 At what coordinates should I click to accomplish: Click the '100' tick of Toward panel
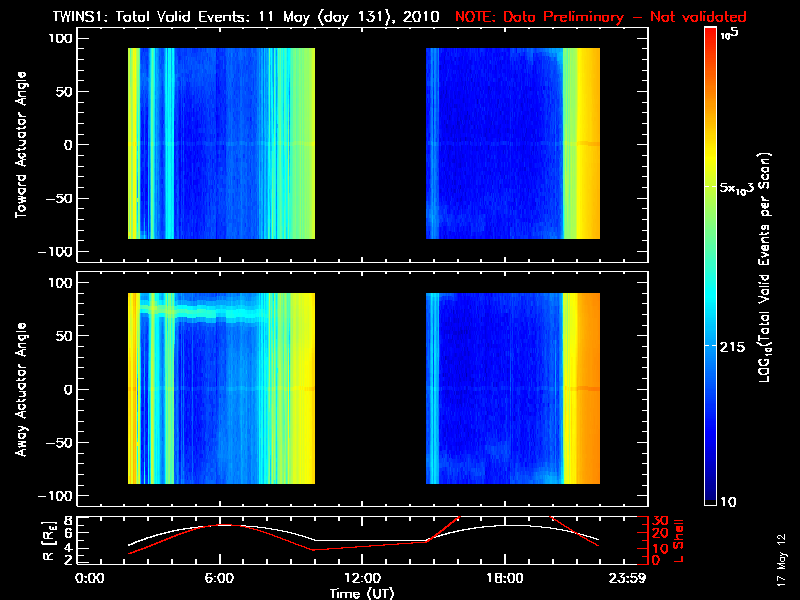(x=61, y=38)
